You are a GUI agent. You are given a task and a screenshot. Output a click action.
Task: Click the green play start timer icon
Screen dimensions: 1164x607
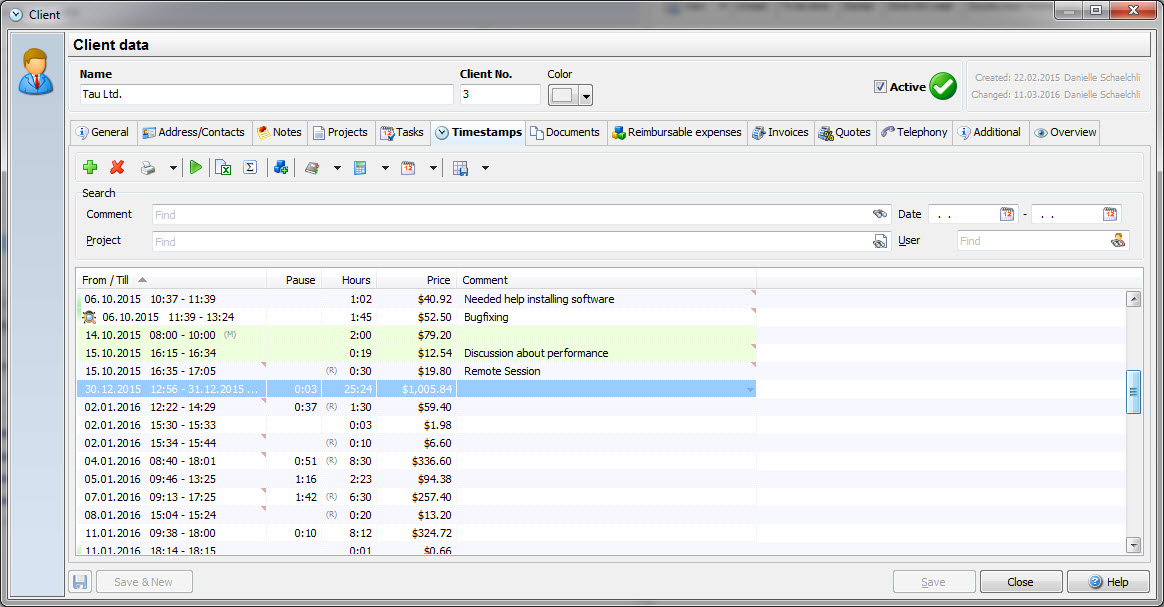coord(196,168)
